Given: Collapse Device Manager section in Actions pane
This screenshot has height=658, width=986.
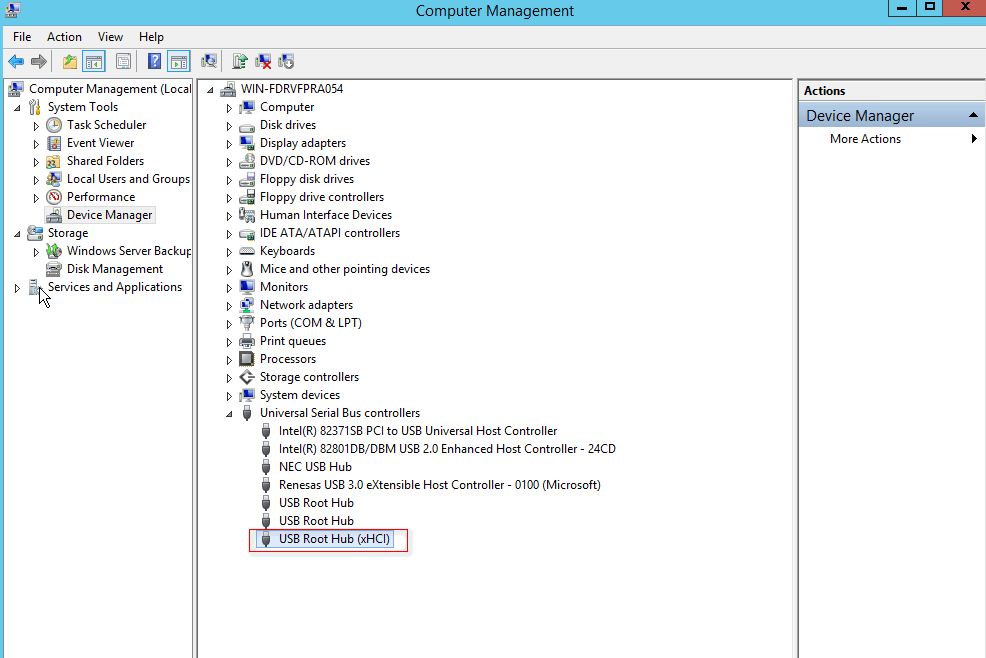Looking at the screenshot, I should 973,115.
